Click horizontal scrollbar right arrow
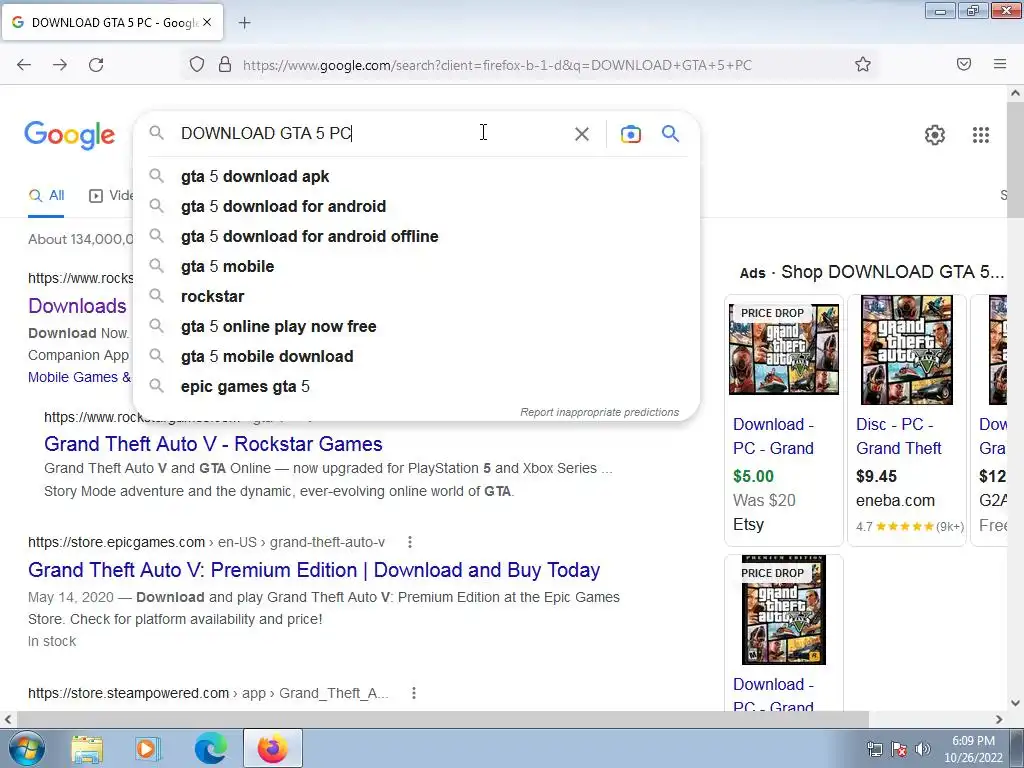Screen dimensions: 1024x768 coord(999,719)
